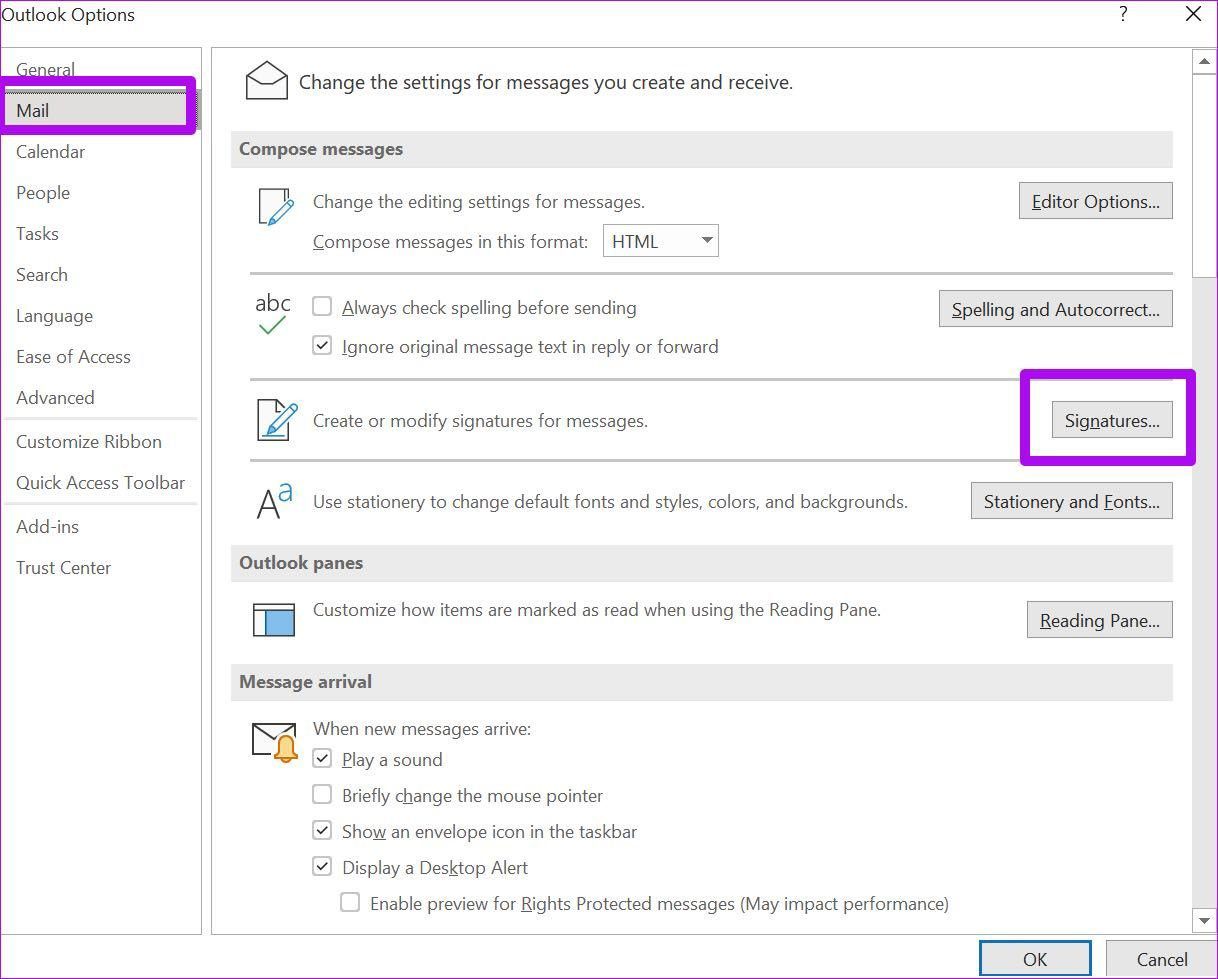
Task: Open Language settings category
Action: pos(100,315)
